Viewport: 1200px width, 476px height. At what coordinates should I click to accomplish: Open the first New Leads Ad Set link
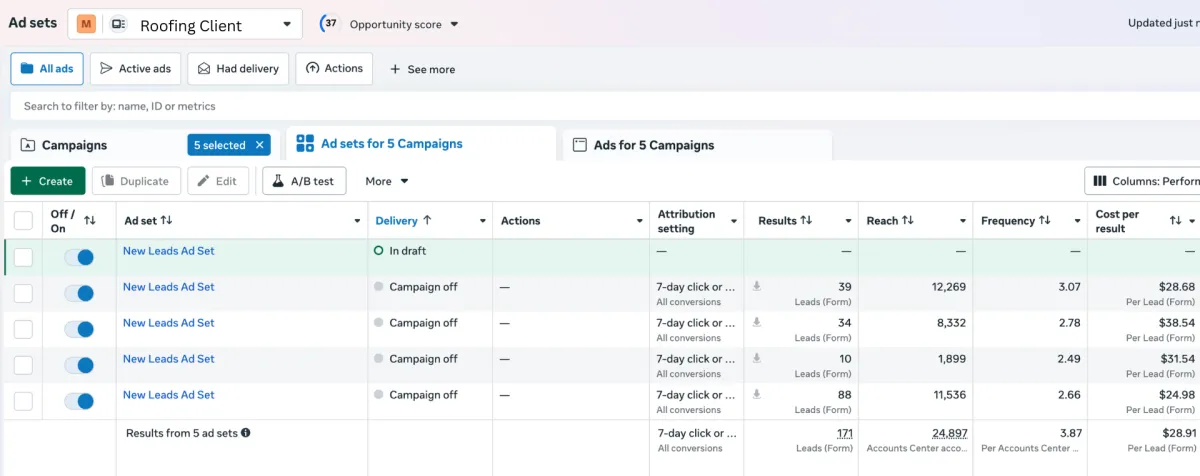pos(168,251)
